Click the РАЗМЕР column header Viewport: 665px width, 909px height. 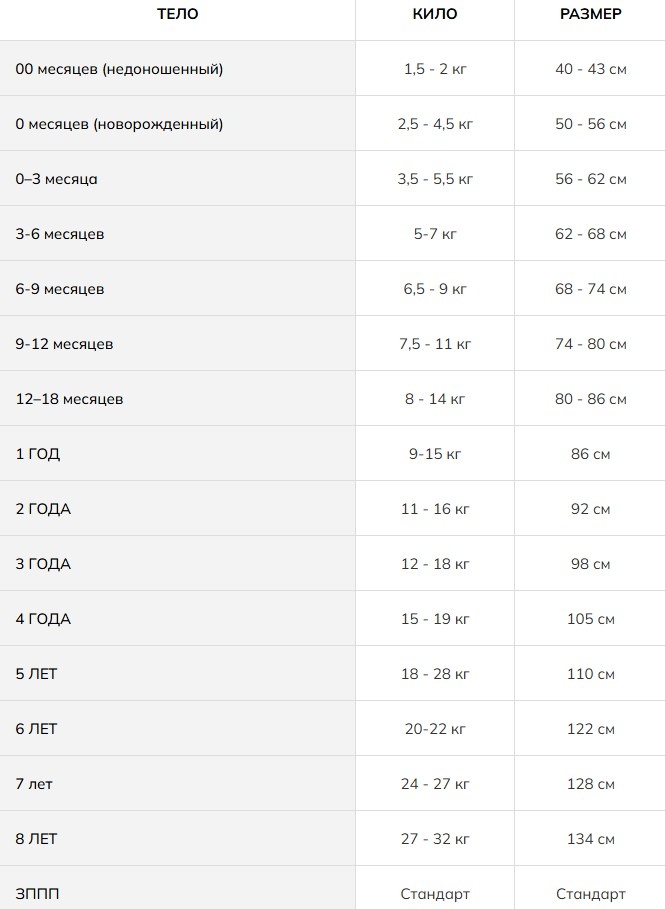tap(590, 14)
